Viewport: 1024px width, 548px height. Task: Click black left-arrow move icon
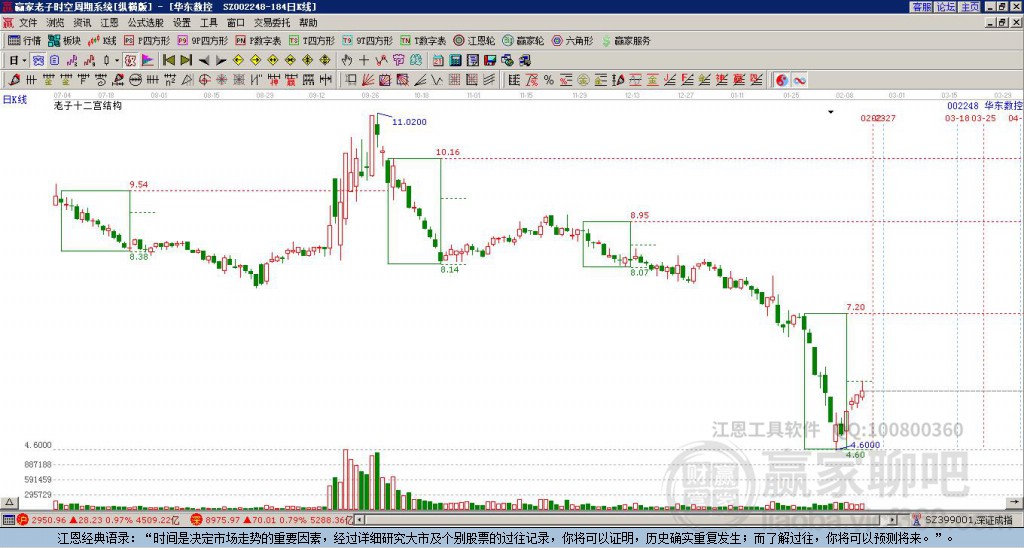click(203, 60)
